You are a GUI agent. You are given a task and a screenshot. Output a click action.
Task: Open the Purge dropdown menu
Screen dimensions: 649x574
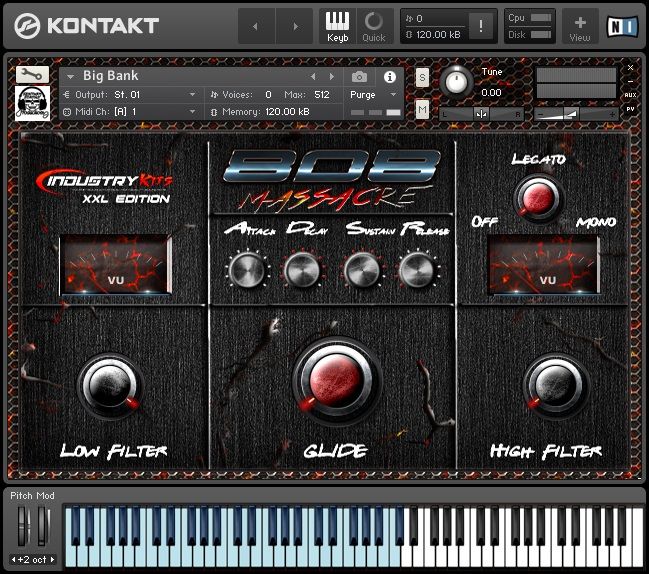point(373,94)
